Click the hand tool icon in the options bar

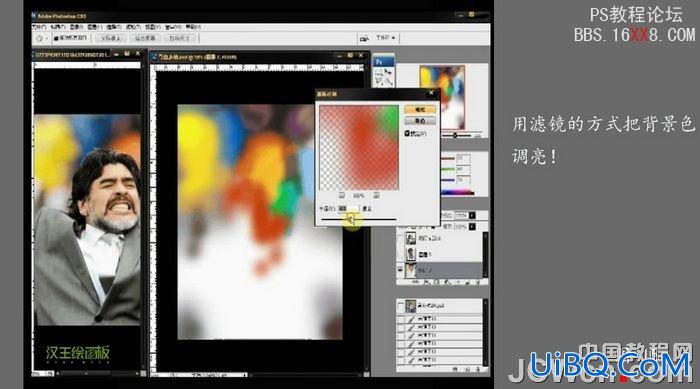click(x=39, y=38)
